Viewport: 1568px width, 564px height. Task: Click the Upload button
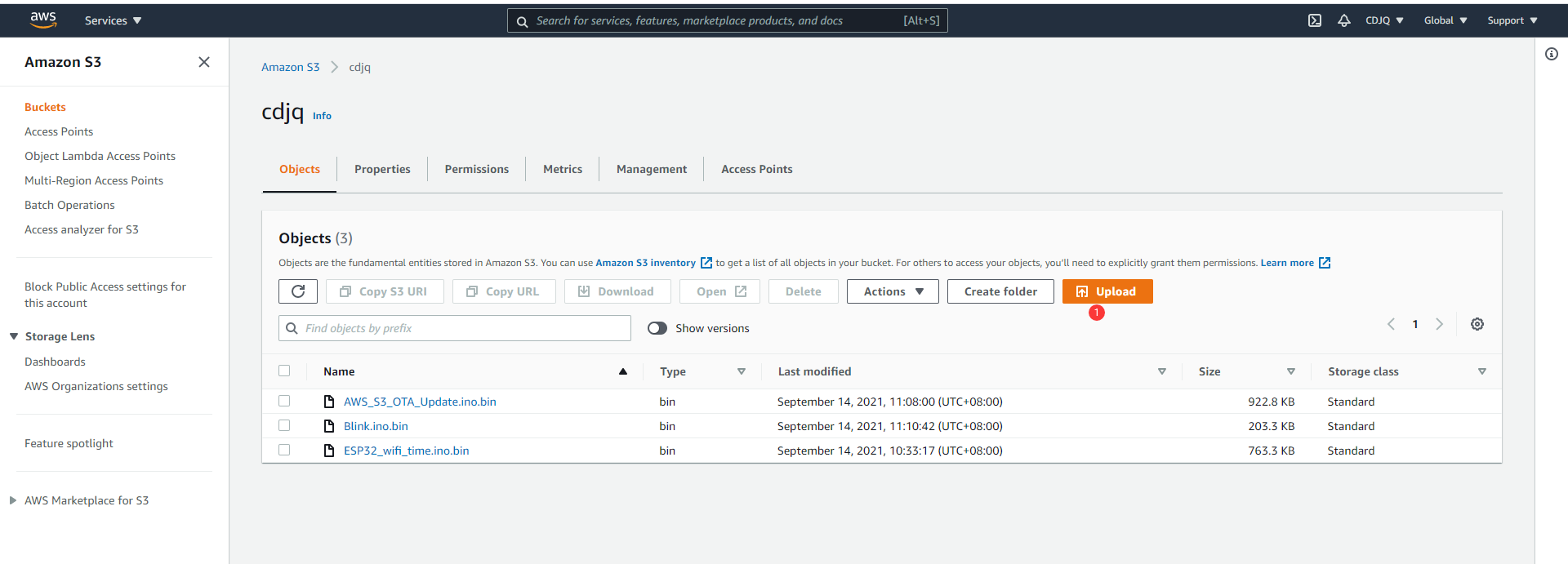(1107, 291)
